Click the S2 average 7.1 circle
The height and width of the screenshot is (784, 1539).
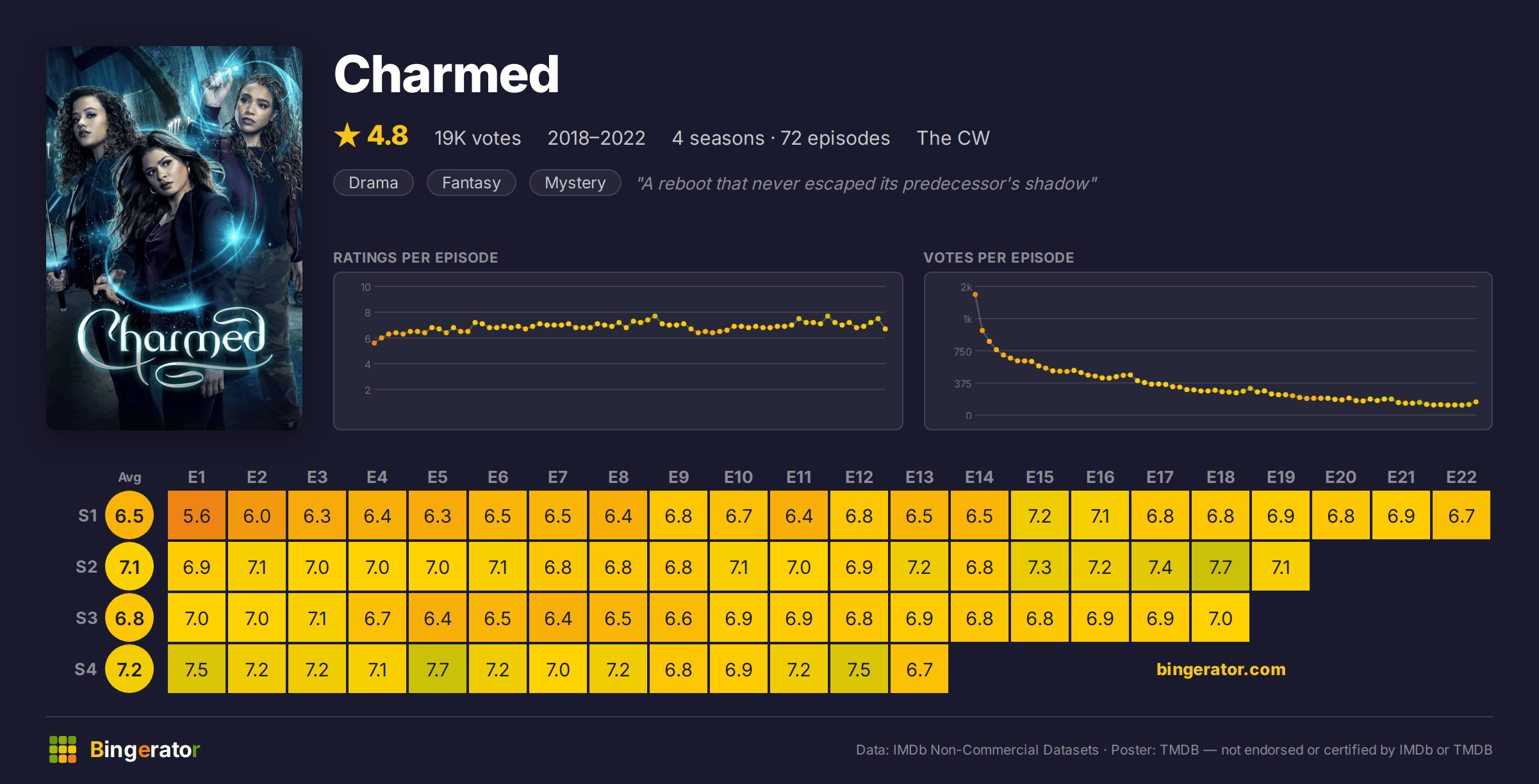tap(129, 567)
